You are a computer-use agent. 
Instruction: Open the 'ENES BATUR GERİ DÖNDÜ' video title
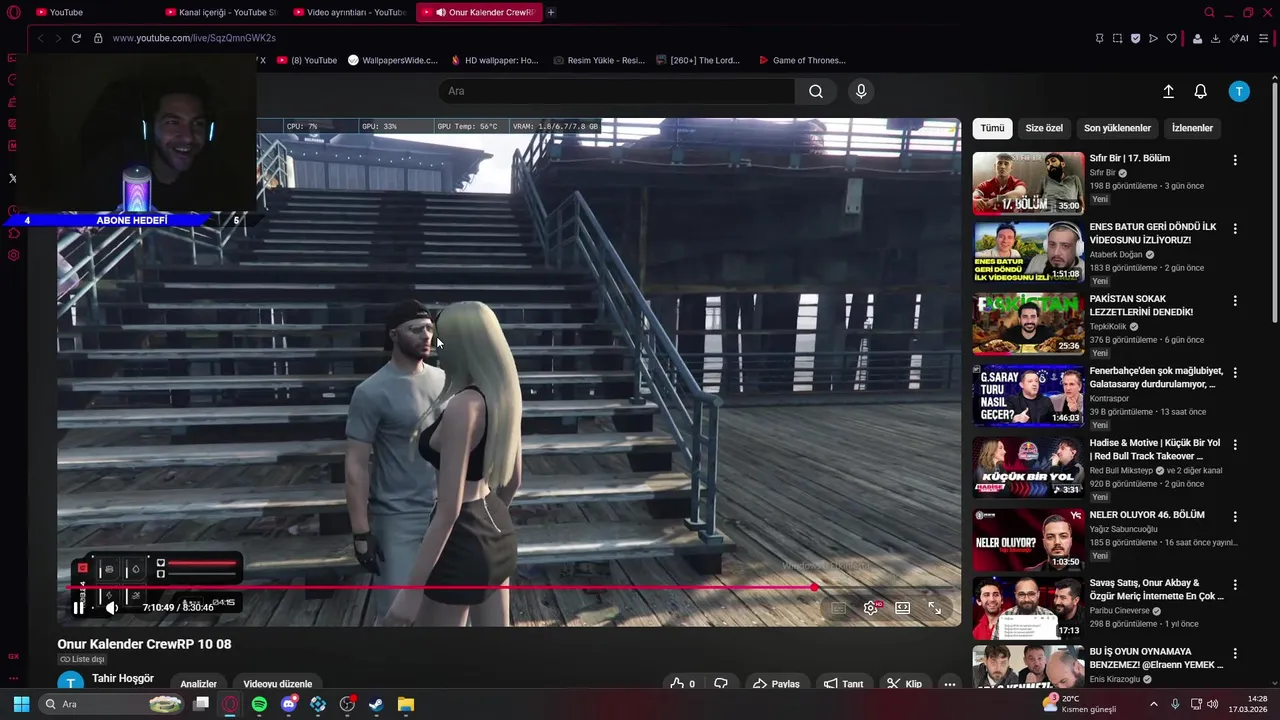click(x=1153, y=233)
